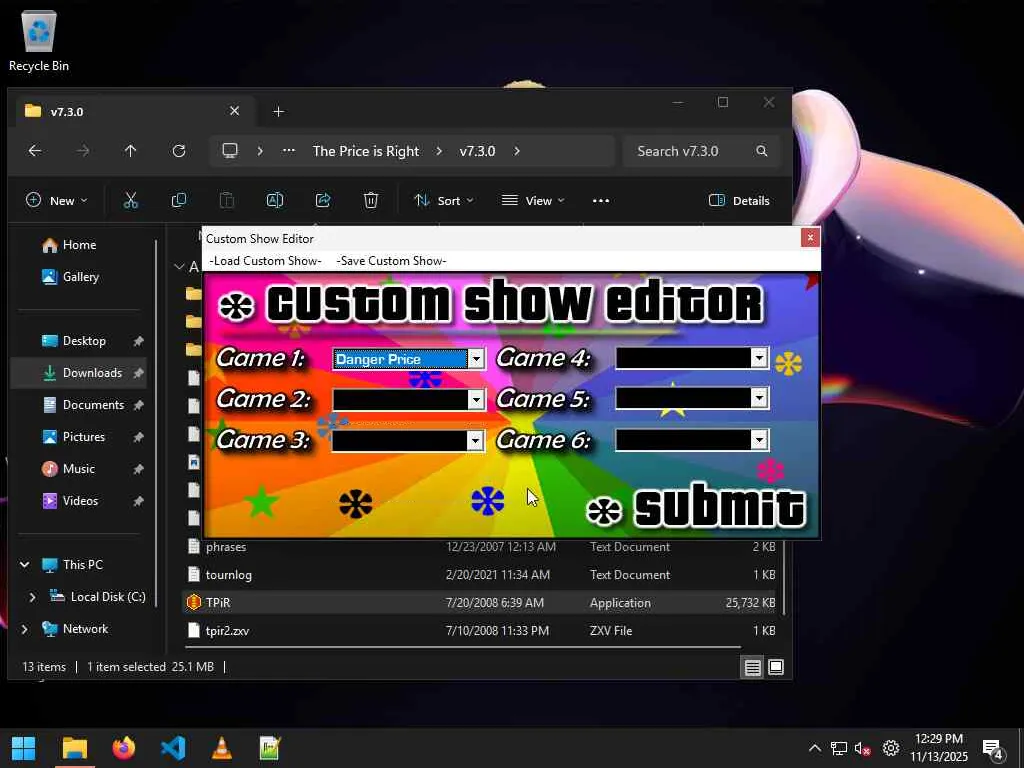Open the Game 3 dropdown arrow
This screenshot has height=768, width=1024.
(476, 440)
